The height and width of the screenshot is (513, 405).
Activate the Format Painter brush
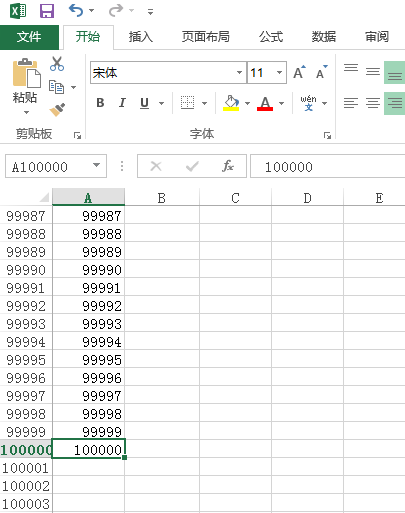coord(57,109)
